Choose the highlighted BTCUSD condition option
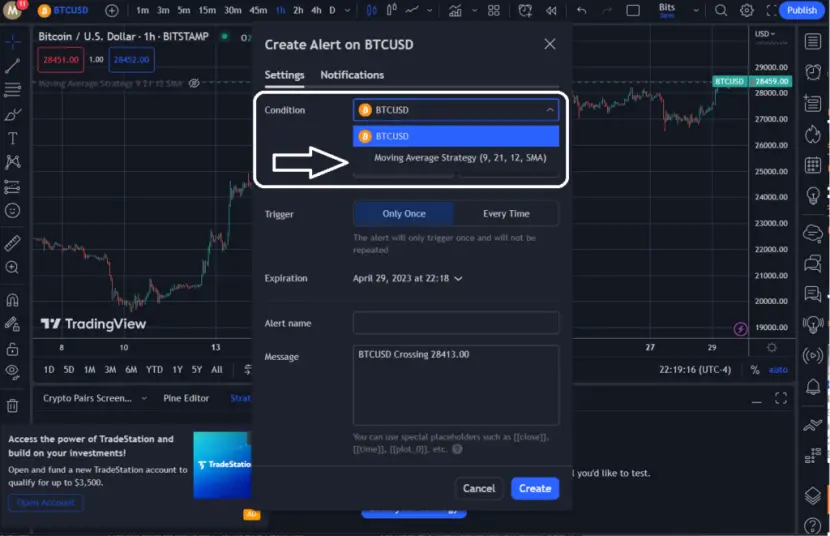This screenshot has width=830, height=536. (x=456, y=136)
